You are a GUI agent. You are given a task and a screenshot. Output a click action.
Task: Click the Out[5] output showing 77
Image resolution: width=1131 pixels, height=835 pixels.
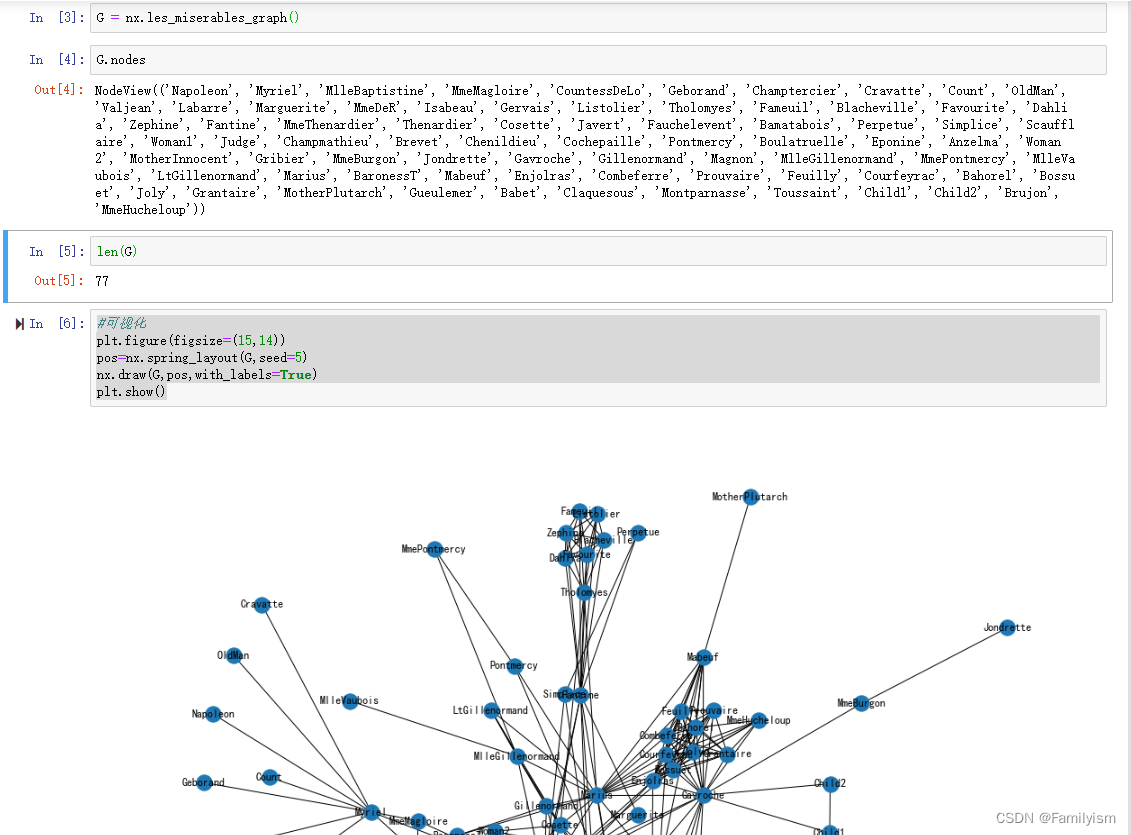point(101,281)
